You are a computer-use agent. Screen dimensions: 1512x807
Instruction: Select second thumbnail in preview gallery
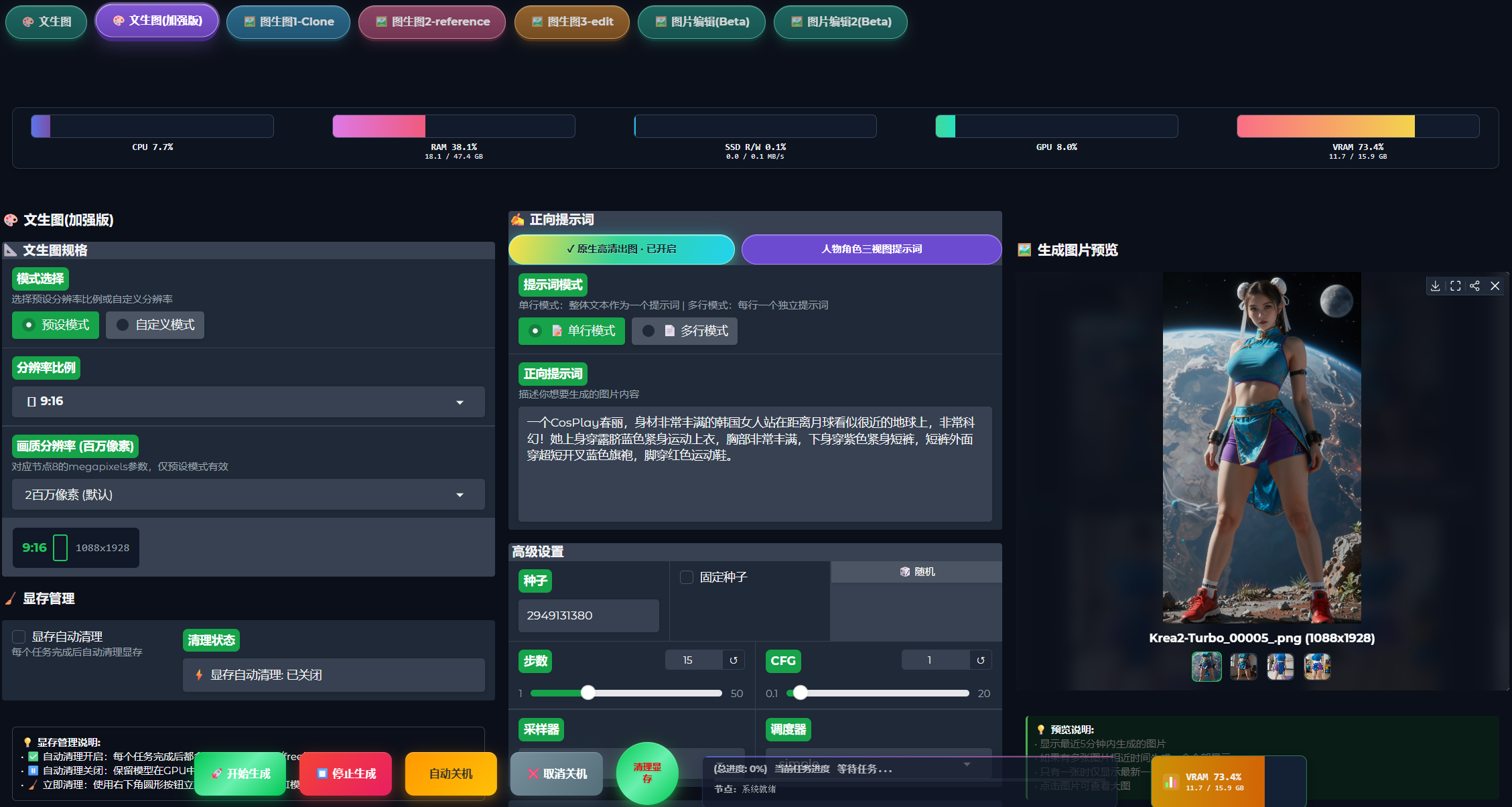pyautogui.click(x=1243, y=667)
